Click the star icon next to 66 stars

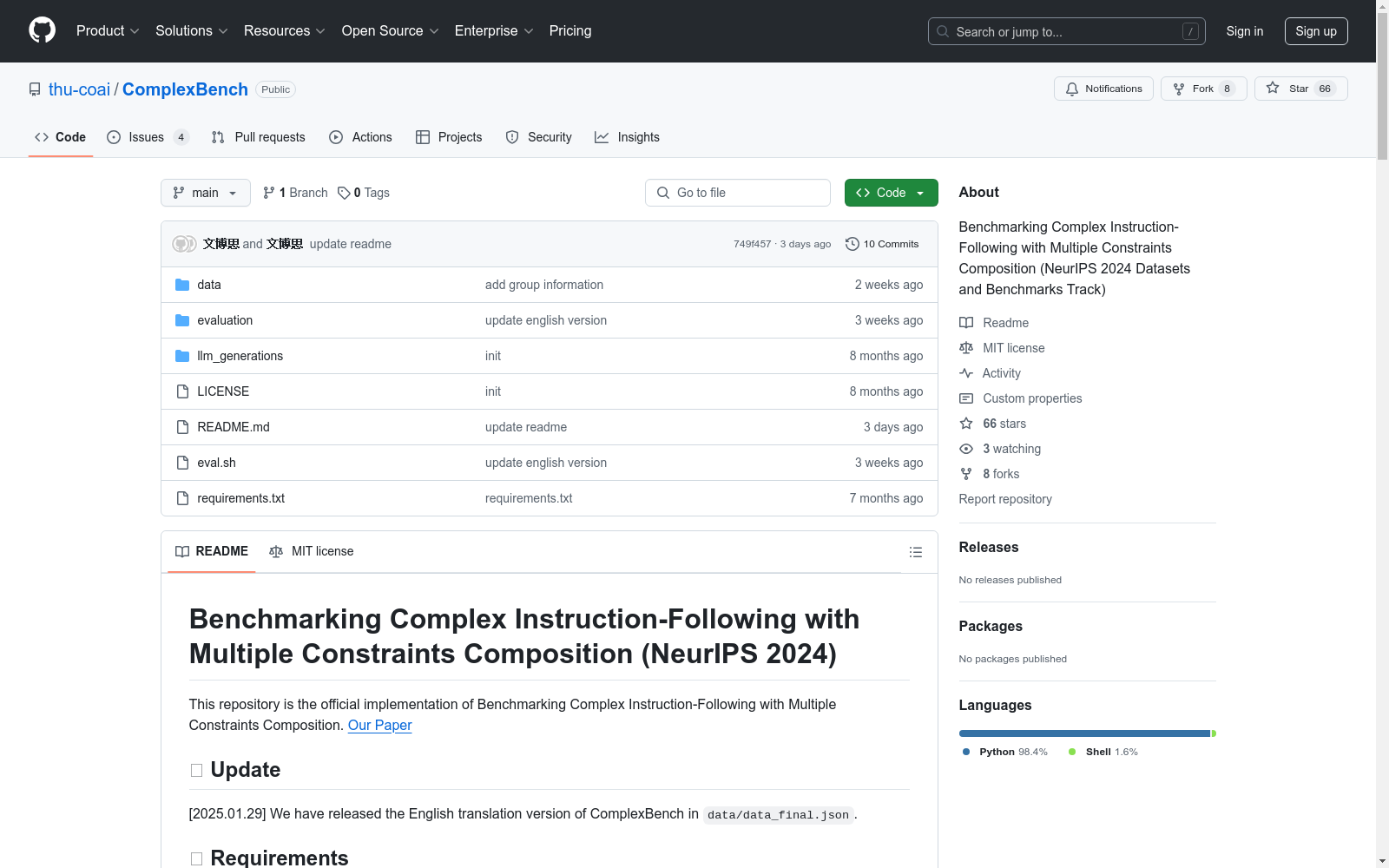(x=966, y=424)
